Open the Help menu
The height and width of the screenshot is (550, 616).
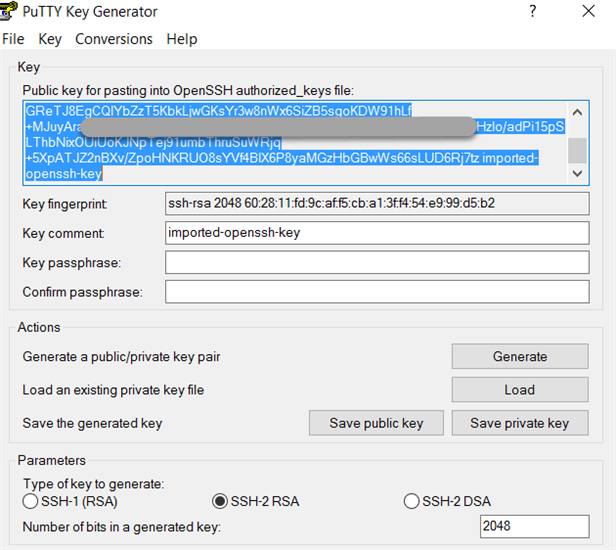tap(182, 39)
